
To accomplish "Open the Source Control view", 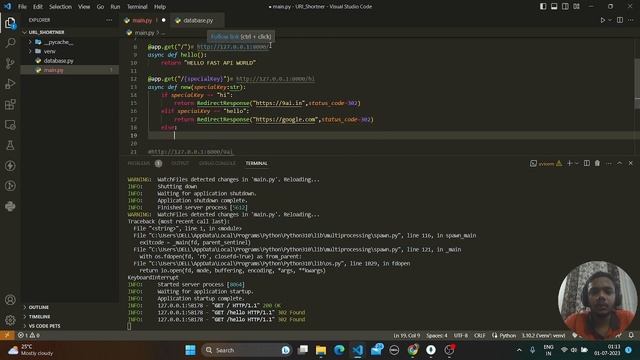I will click(10, 63).
